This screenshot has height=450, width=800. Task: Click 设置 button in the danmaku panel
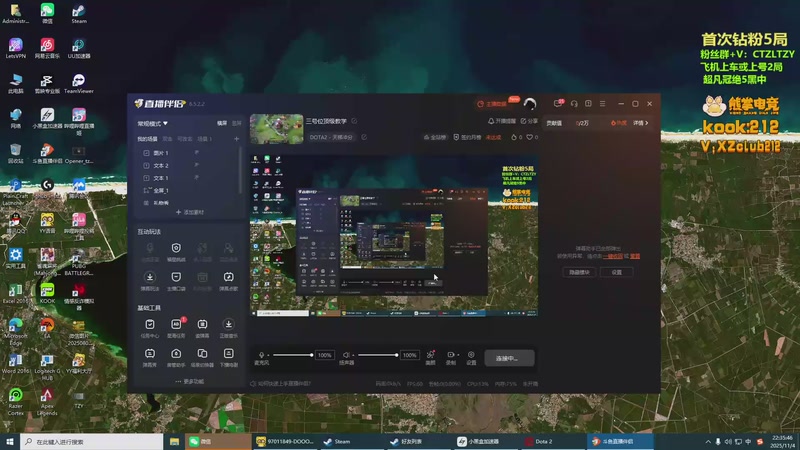click(x=617, y=272)
